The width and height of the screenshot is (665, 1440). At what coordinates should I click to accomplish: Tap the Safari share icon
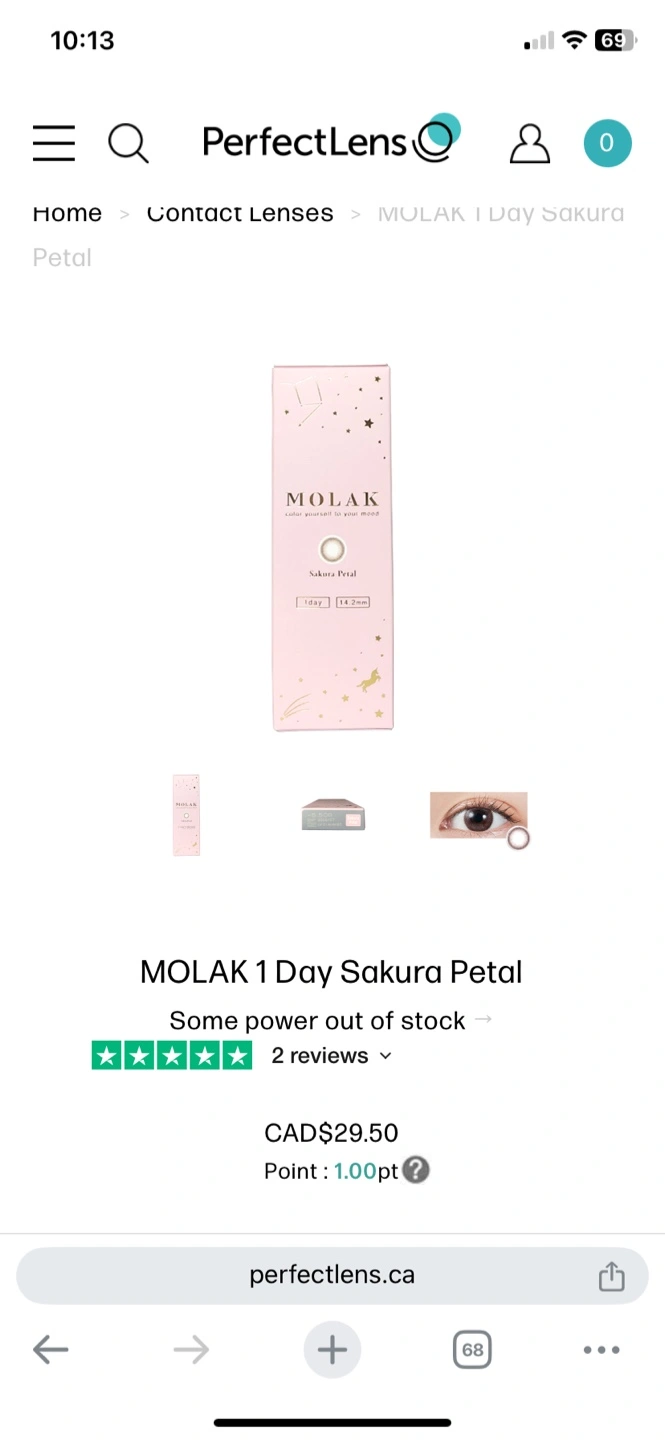pos(611,1276)
